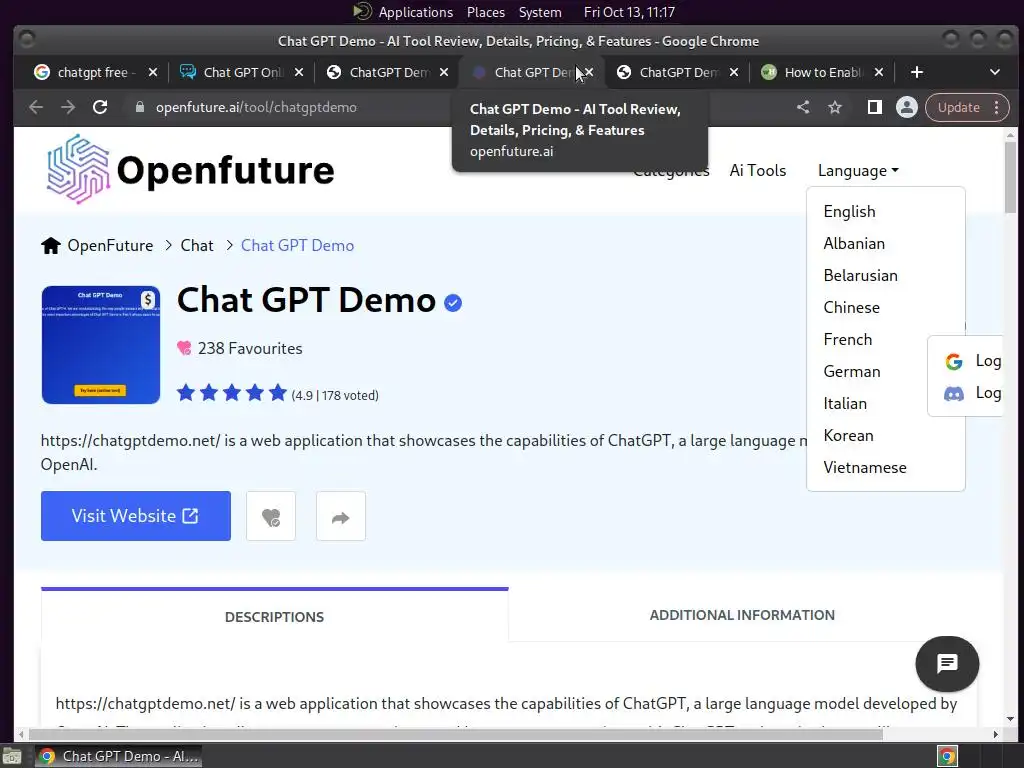The height and width of the screenshot is (768, 1024).
Task: Open the Applications menu
Action: tap(415, 12)
